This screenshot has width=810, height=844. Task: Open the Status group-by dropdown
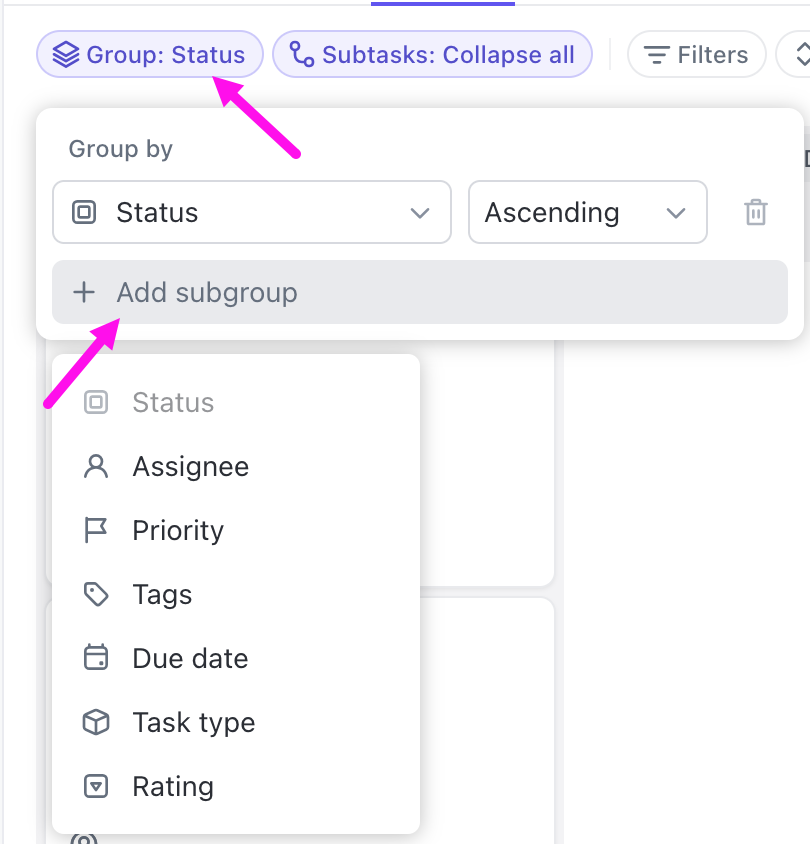[x=251, y=212]
